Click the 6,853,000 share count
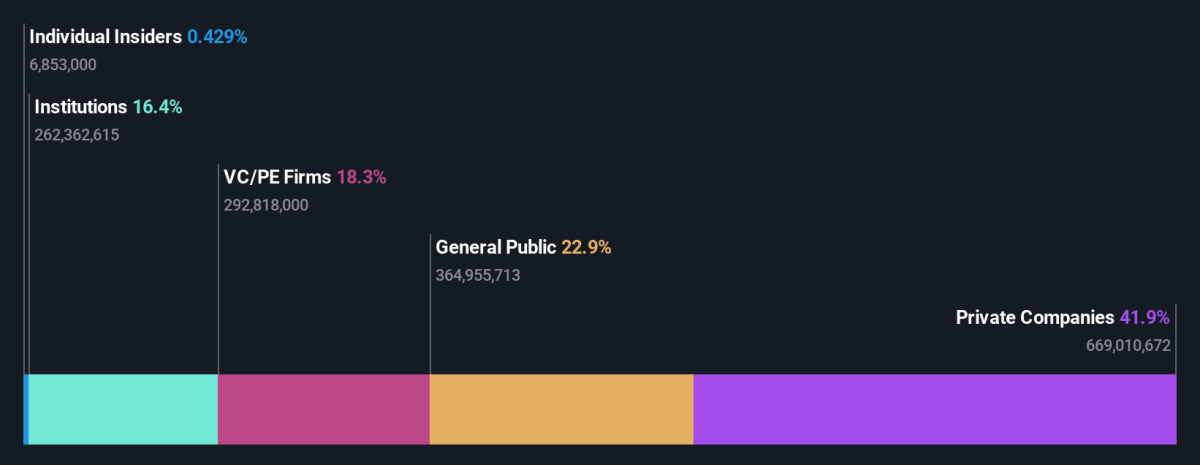The image size is (1200, 465). (x=63, y=65)
